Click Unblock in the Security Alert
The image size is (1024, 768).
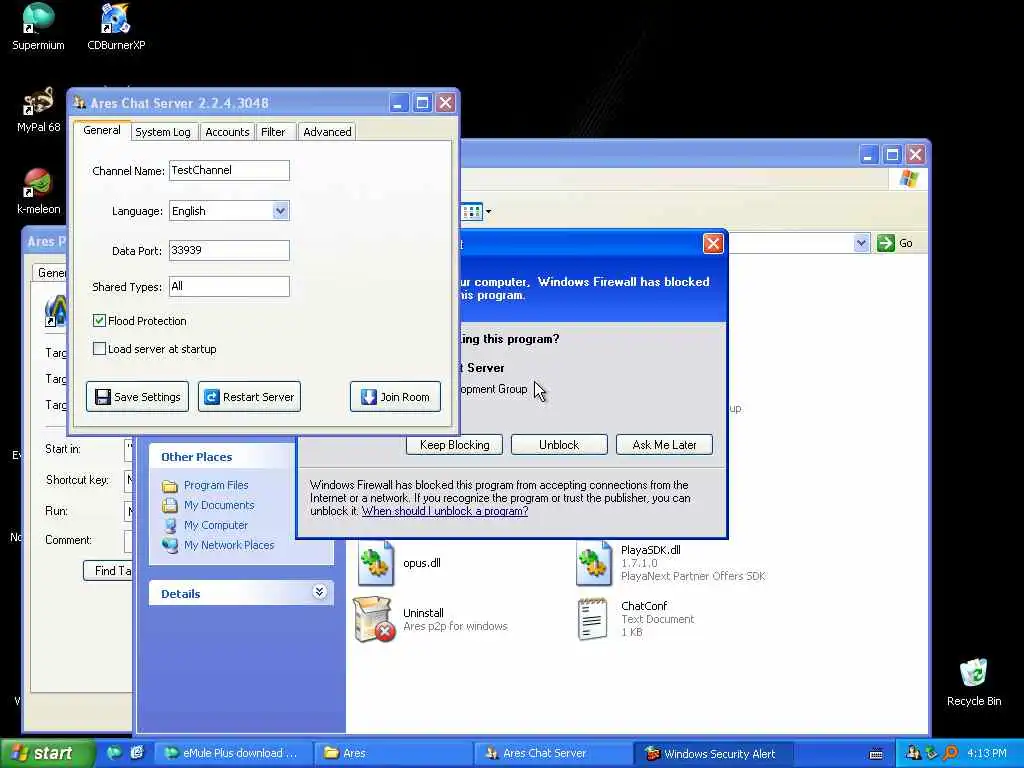[559, 445]
